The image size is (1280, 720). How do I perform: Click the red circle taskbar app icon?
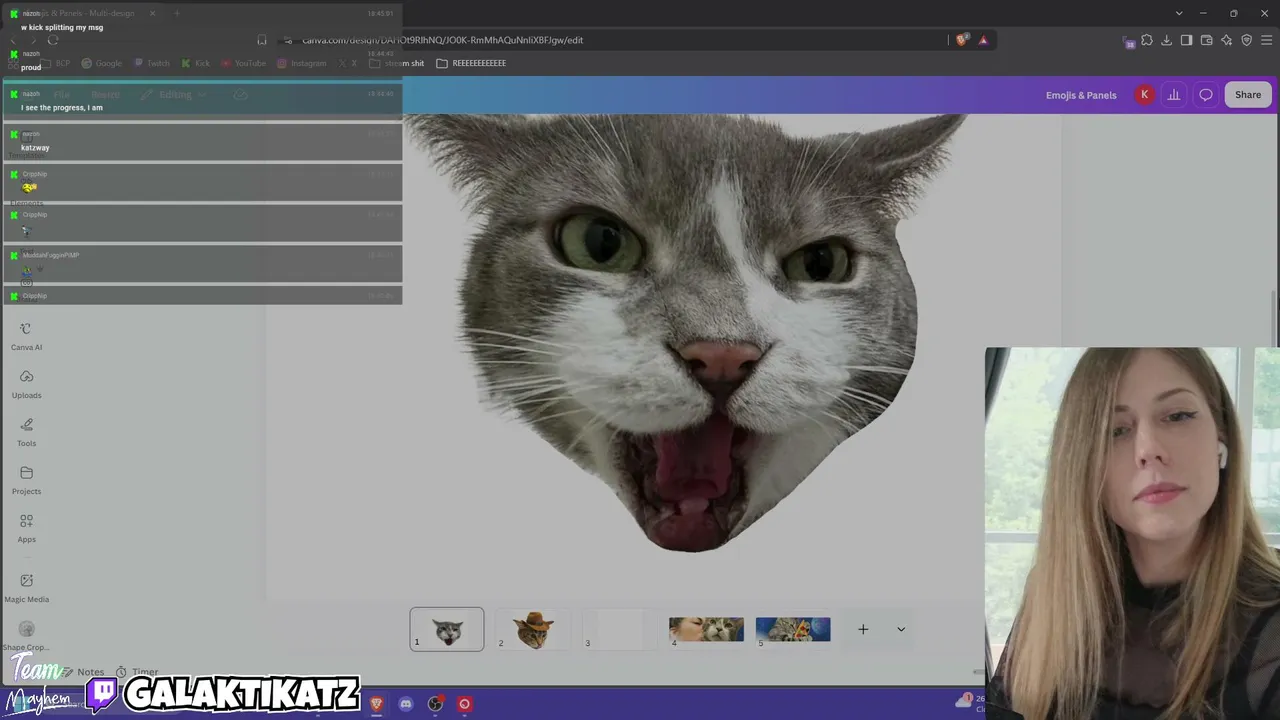(464, 704)
